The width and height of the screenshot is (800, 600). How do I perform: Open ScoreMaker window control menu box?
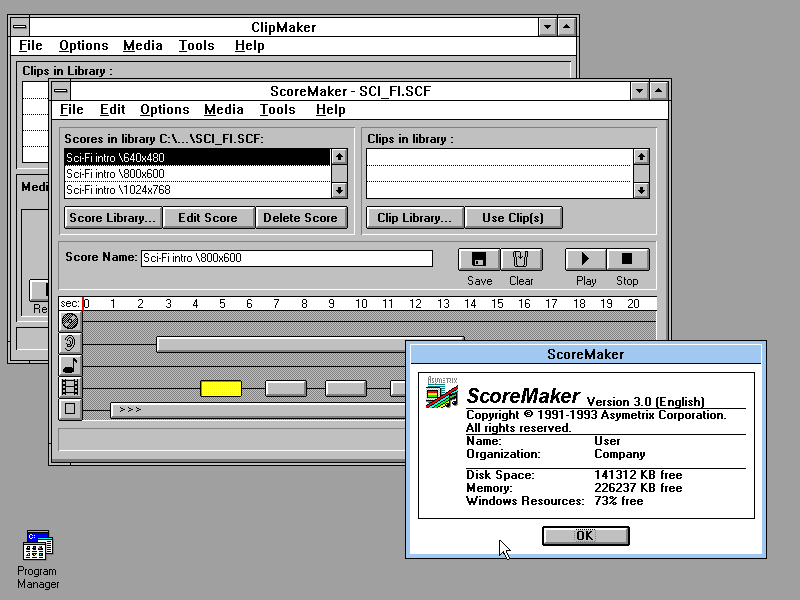[61, 91]
